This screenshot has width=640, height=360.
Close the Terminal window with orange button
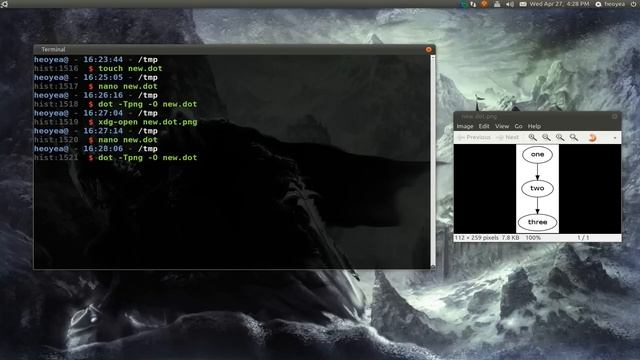(429, 49)
